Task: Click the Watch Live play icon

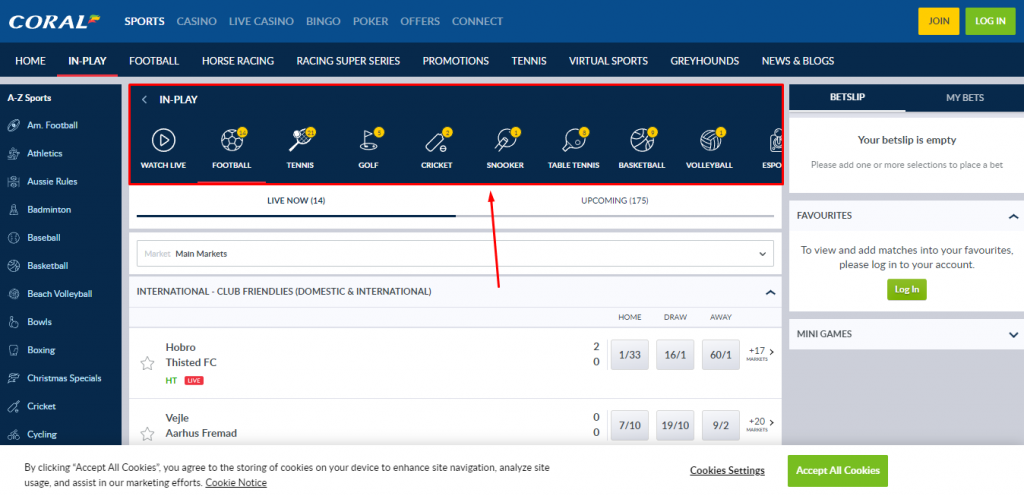Action: click(x=163, y=140)
